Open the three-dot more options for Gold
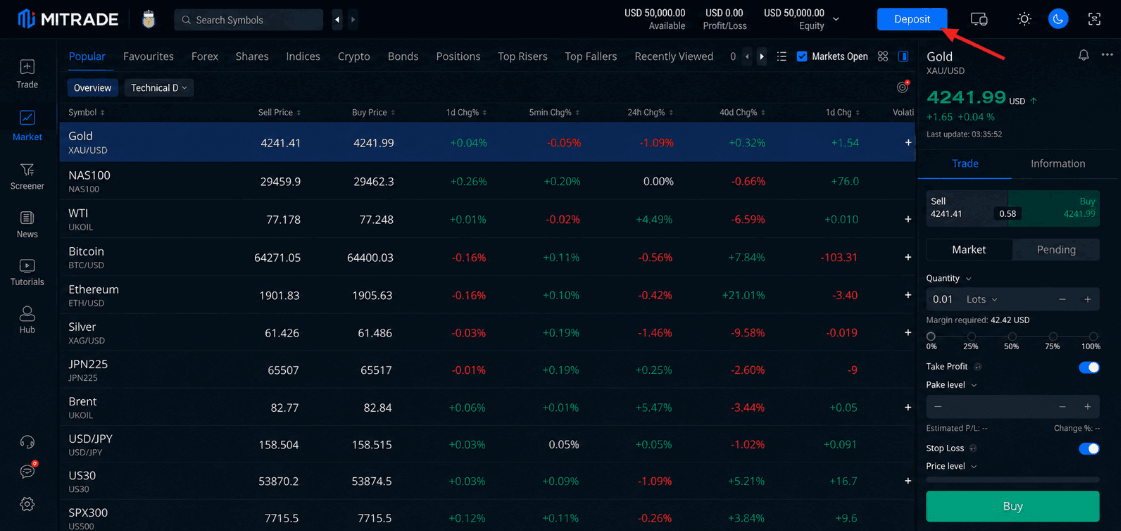Image resolution: width=1121 pixels, height=531 pixels. pyautogui.click(x=1107, y=55)
